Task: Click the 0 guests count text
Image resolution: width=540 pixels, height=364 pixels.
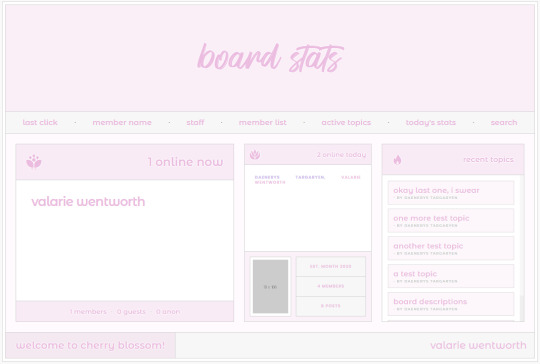Action: (x=131, y=312)
